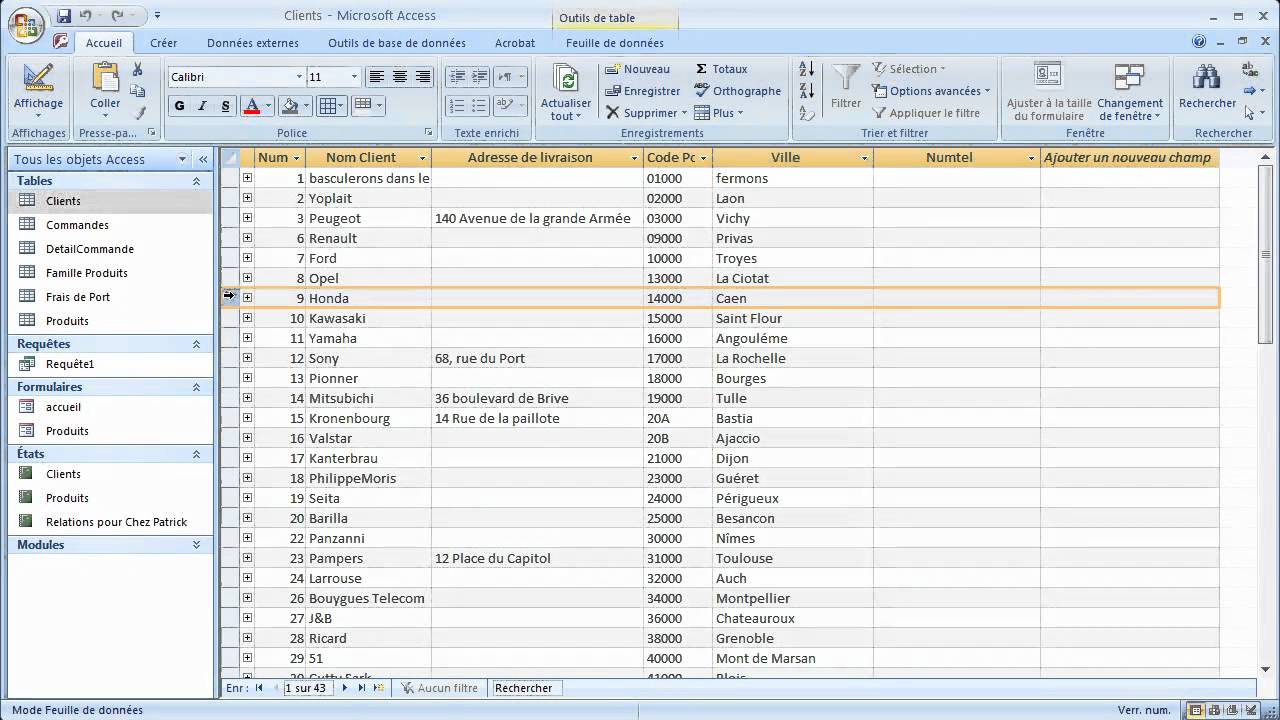The width and height of the screenshot is (1280, 720).
Task: Click the round Office button
Action: click(24, 25)
